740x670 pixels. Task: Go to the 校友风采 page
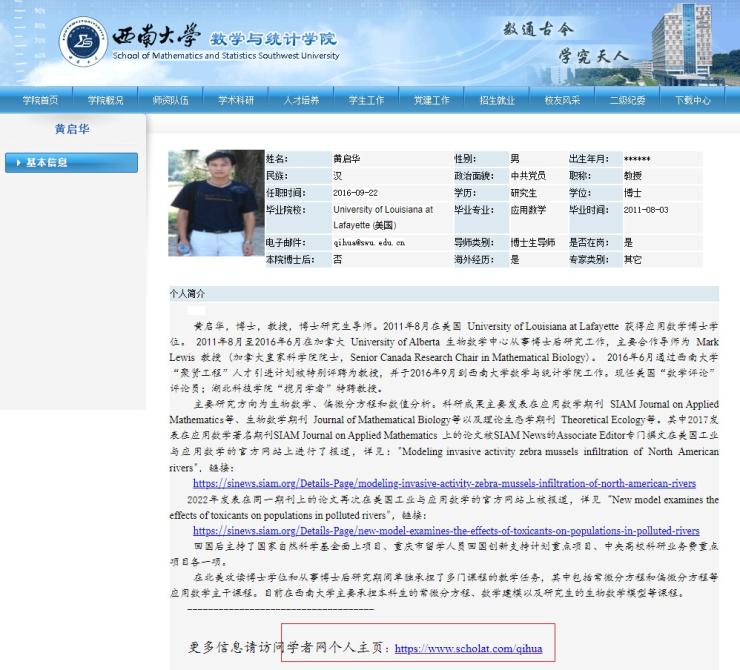coord(562,100)
